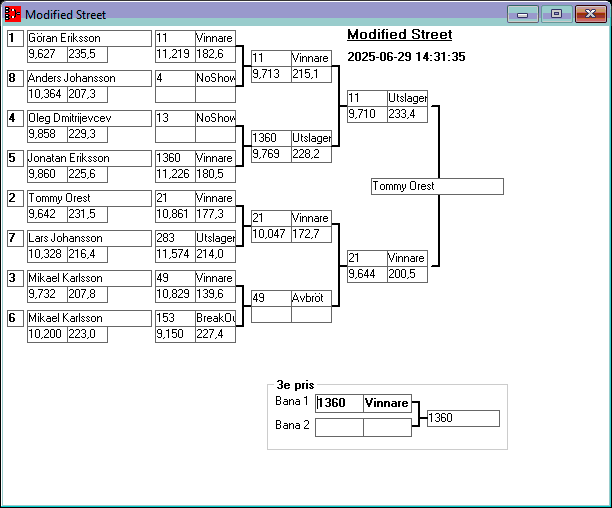612x508 pixels.
Task: Click round one time 11,226 cell
Action: click(x=175, y=174)
